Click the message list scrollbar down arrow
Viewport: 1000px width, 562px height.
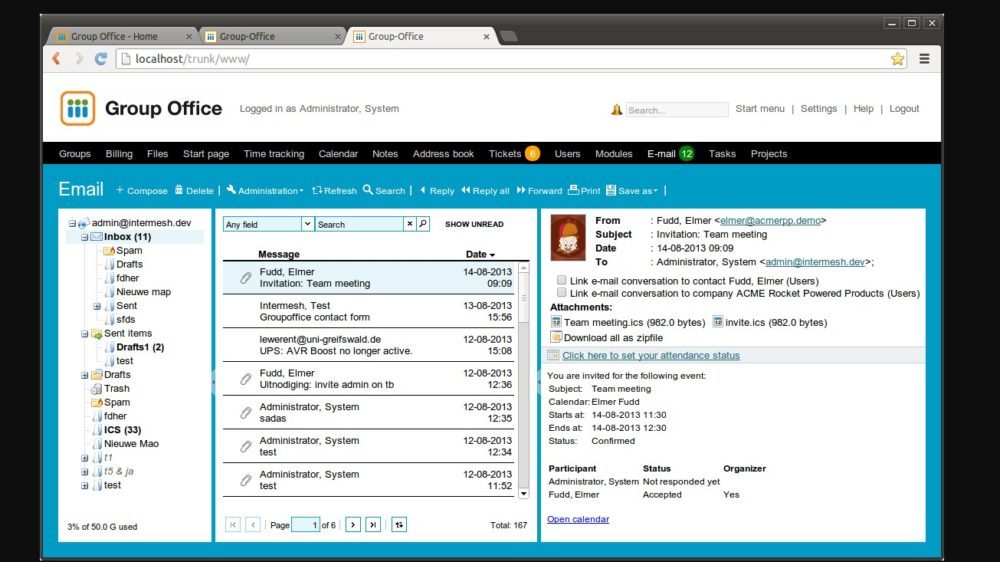click(523, 493)
